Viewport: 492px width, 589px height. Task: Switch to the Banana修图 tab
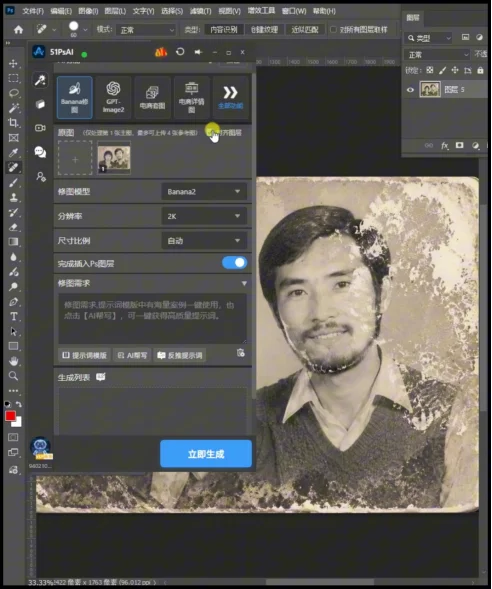click(74, 97)
